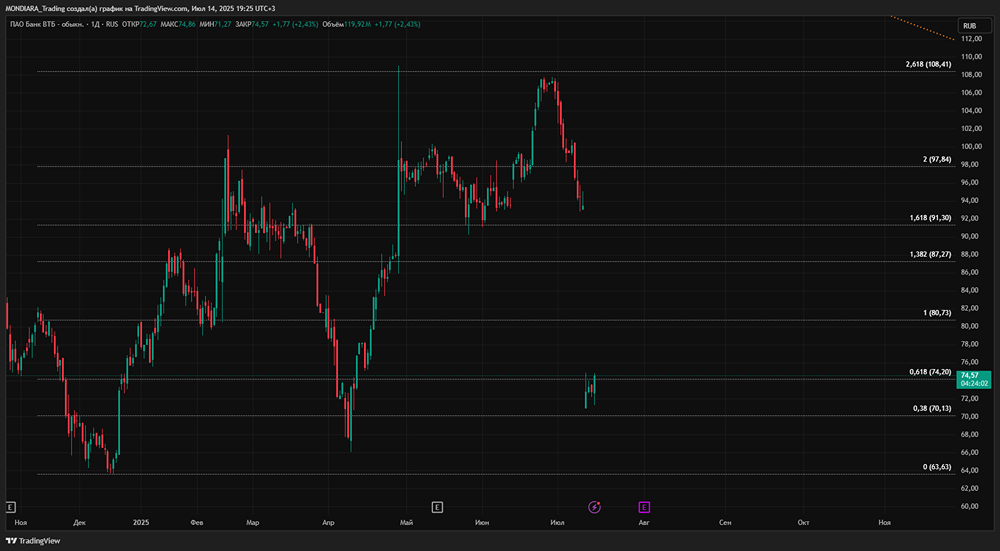Image resolution: width=1000 pixels, height=551 pixels.
Task: Click the purple lightning event icon
Action: (594, 507)
